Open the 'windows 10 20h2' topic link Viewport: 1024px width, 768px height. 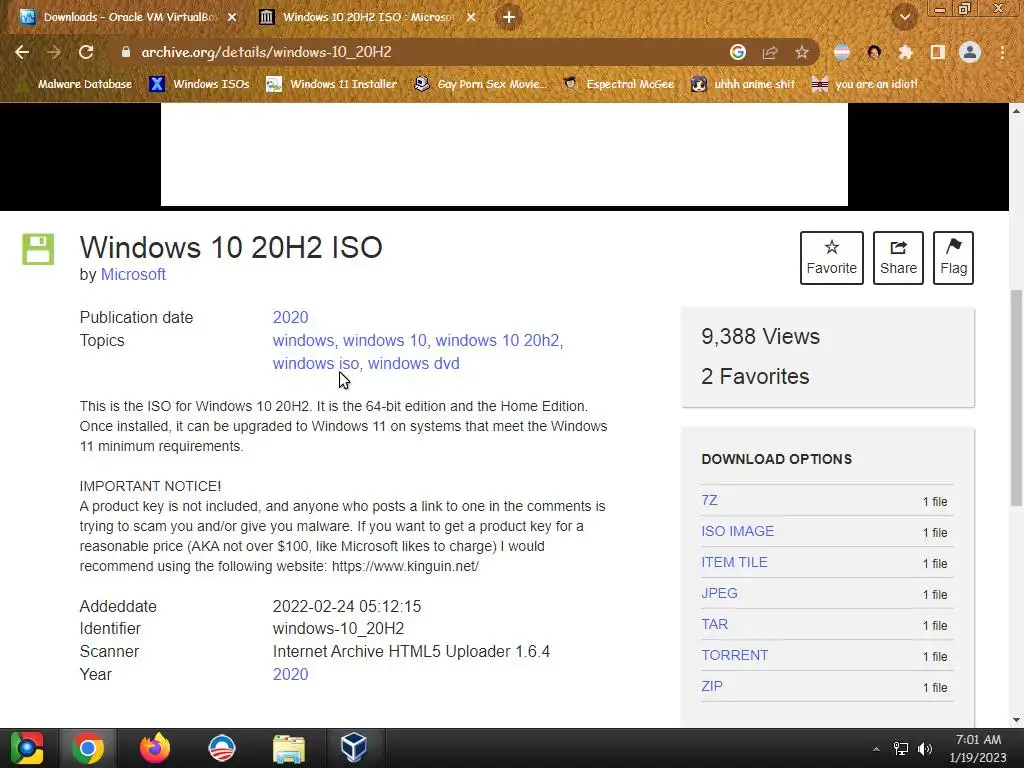[498, 340]
